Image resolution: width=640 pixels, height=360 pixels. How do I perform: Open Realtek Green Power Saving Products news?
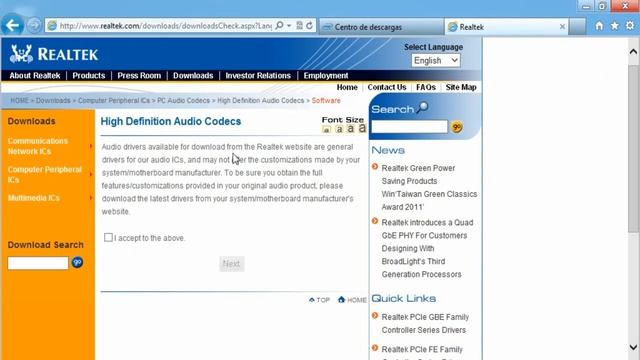(x=429, y=187)
